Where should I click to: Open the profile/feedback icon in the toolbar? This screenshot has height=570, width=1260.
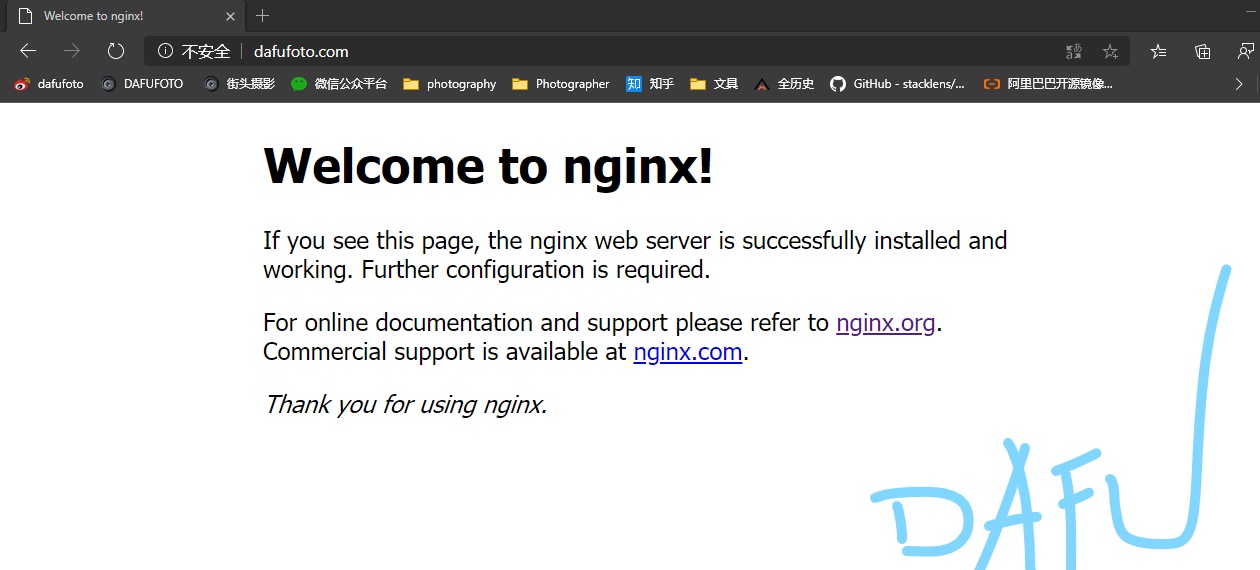coord(1247,51)
